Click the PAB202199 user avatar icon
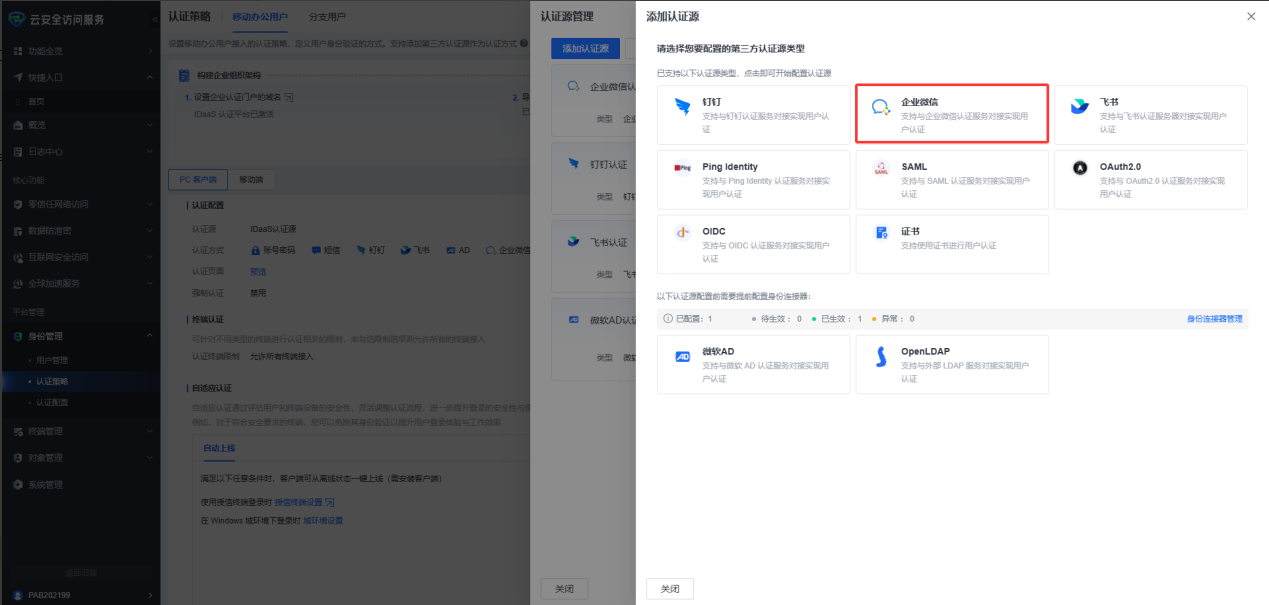 tap(17, 595)
